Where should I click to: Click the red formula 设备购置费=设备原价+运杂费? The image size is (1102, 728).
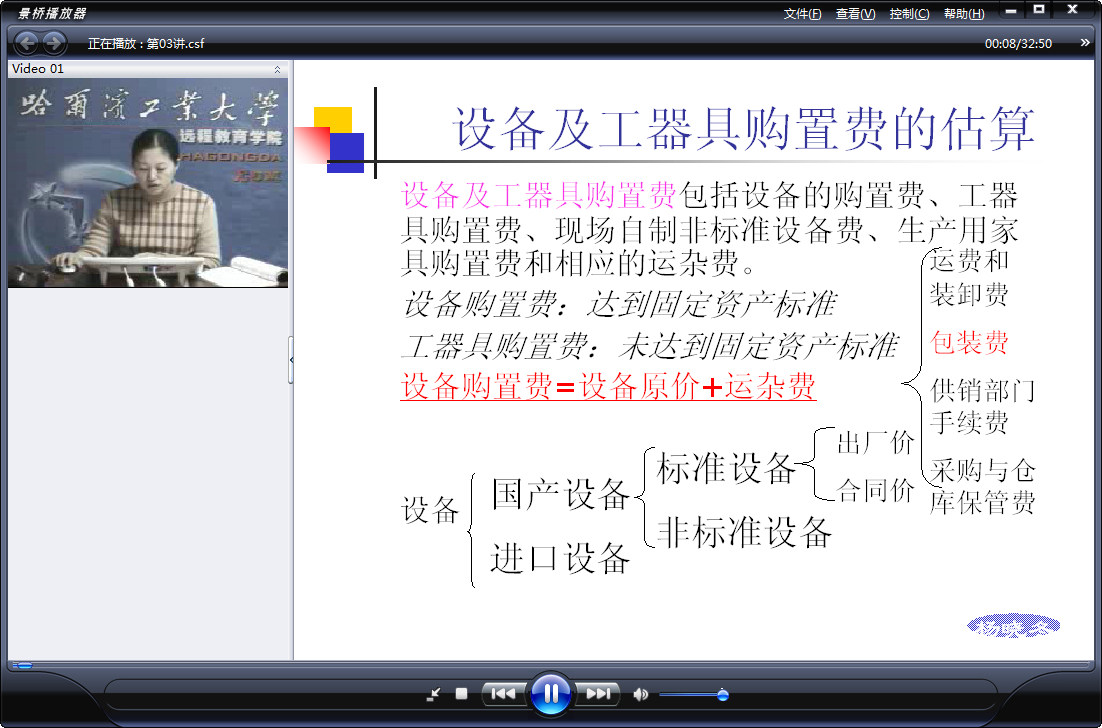[608, 386]
